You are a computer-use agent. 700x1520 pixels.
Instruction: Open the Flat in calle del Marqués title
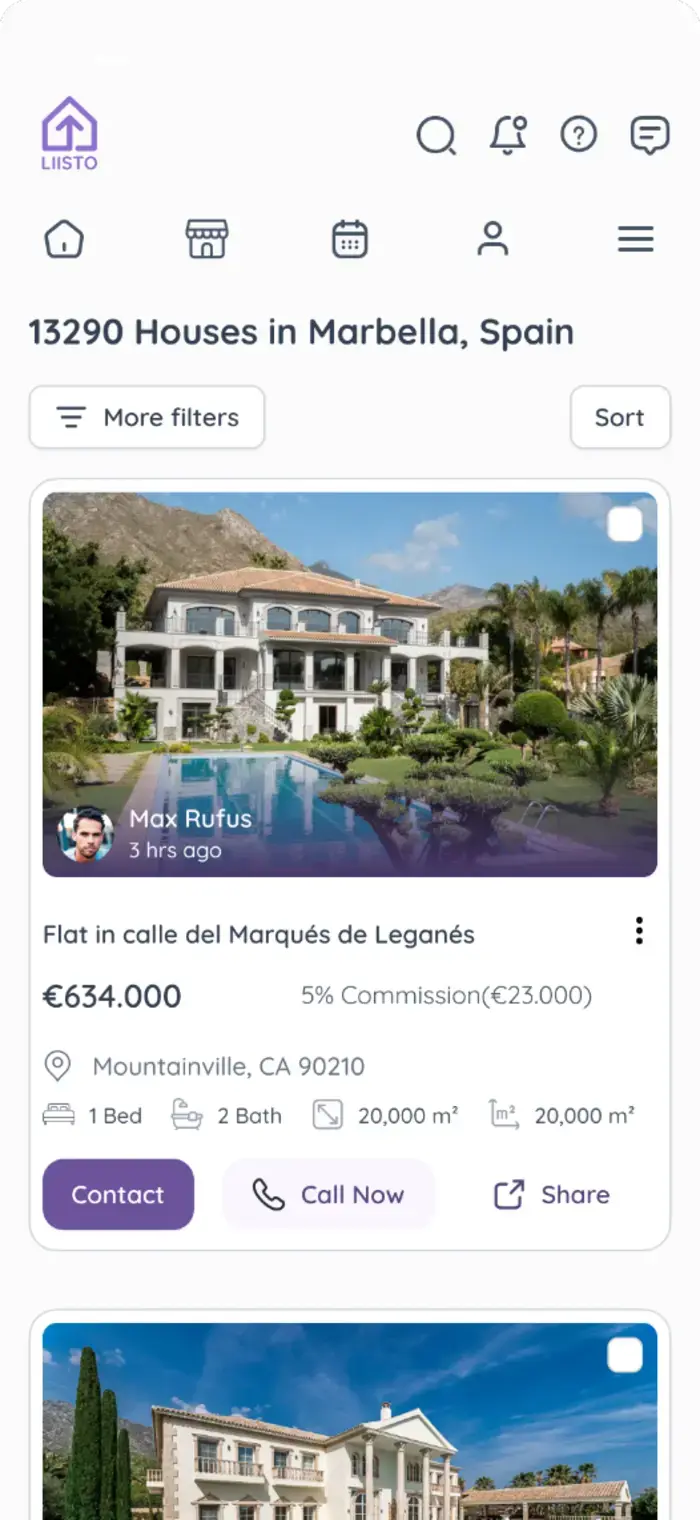[x=258, y=935]
